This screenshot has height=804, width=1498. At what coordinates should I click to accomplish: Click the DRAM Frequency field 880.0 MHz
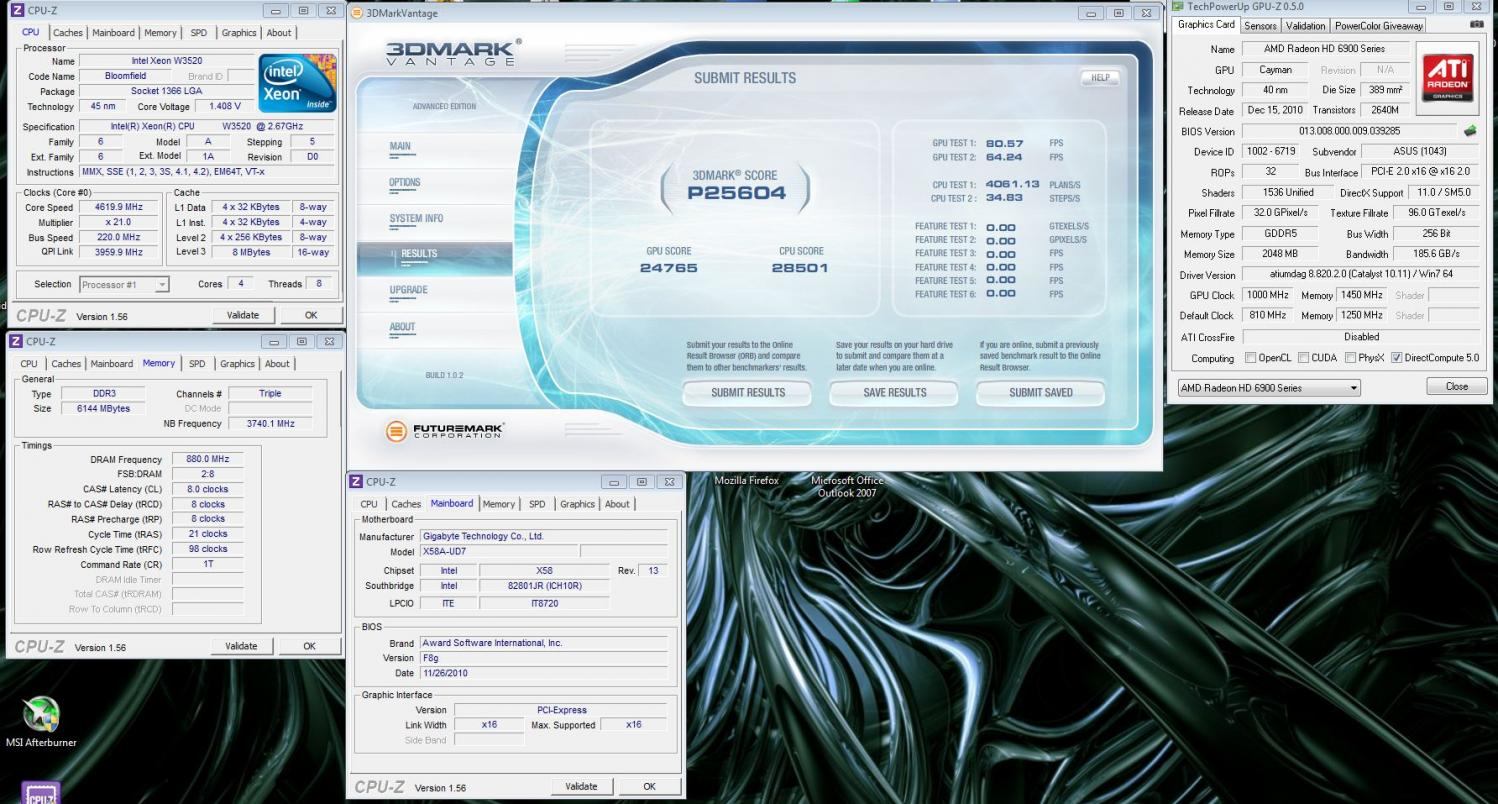tap(208, 459)
